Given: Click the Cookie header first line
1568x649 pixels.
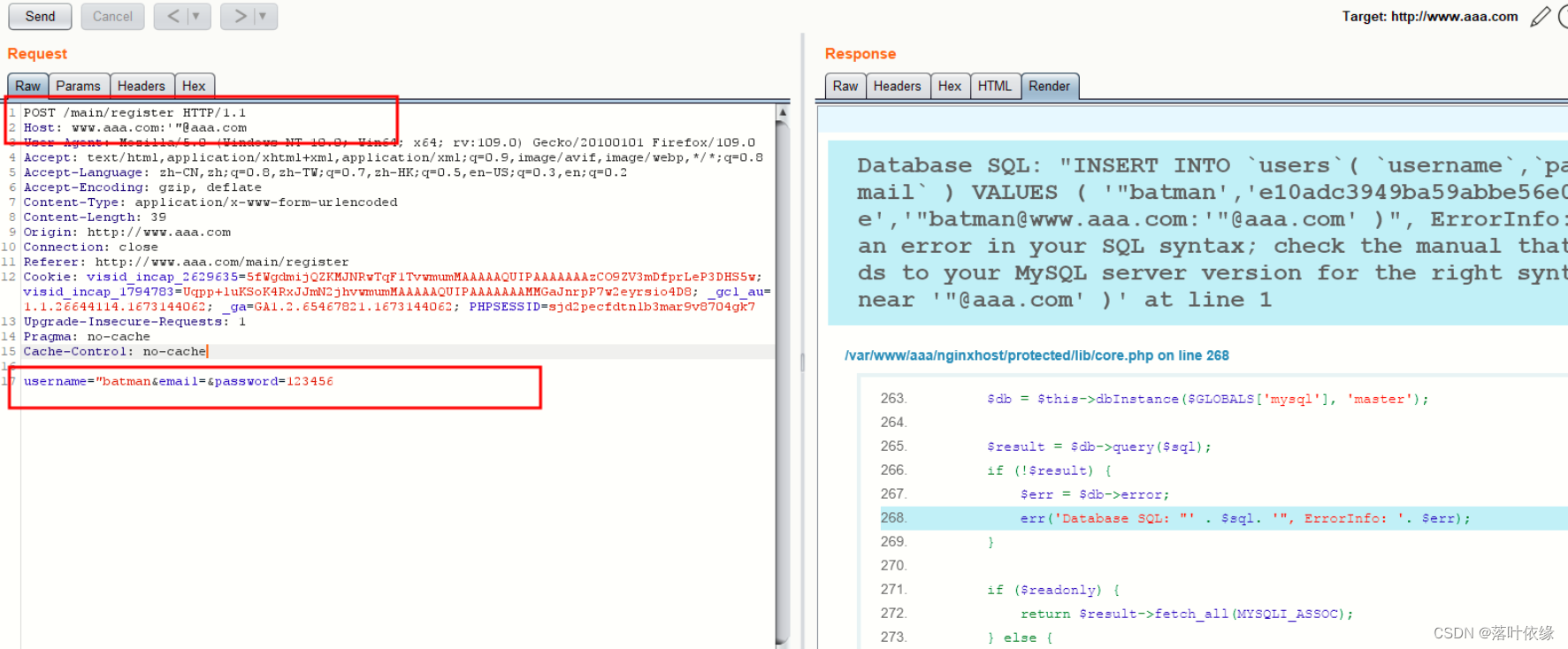Looking at the screenshot, I should (393, 277).
